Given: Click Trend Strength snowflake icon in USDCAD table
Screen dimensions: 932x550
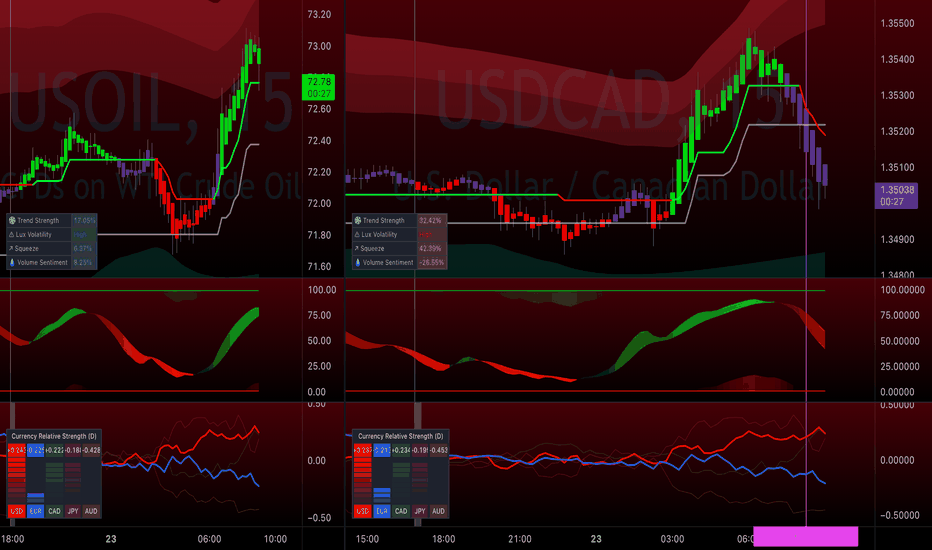Looking at the screenshot, I should point(358,221).
